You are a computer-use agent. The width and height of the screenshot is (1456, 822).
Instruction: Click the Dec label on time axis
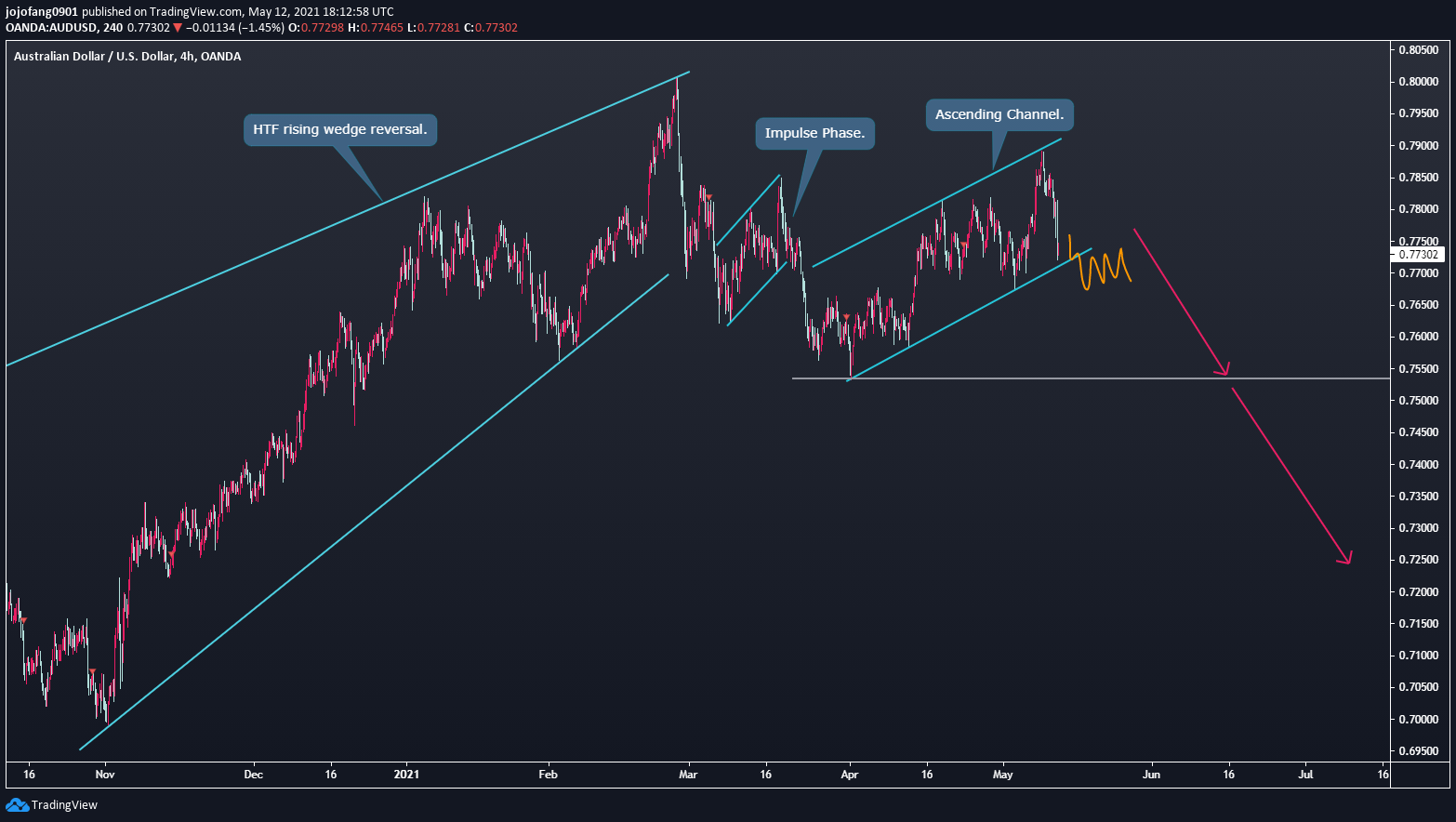click(253, 774)
